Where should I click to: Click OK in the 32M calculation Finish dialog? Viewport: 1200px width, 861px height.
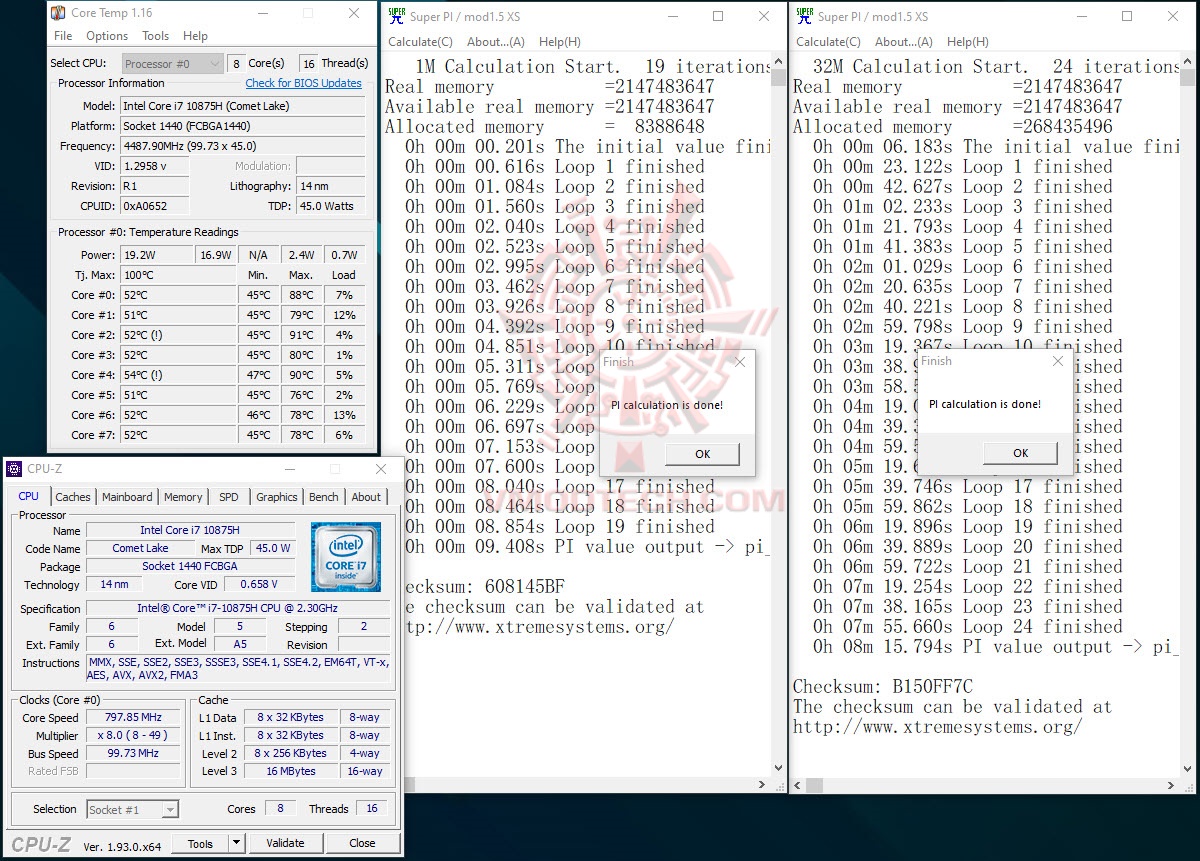[x=1021, y=452]
